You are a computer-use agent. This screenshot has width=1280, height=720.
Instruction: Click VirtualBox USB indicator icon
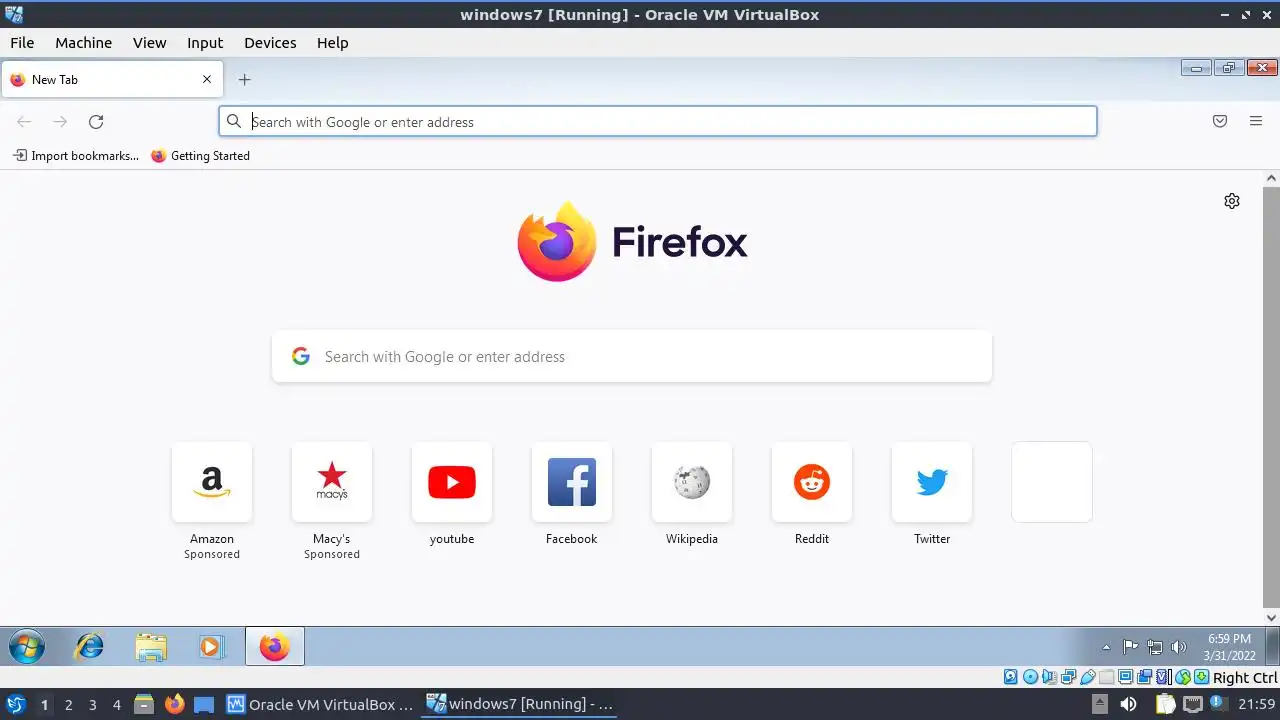tap(1087, 678)
